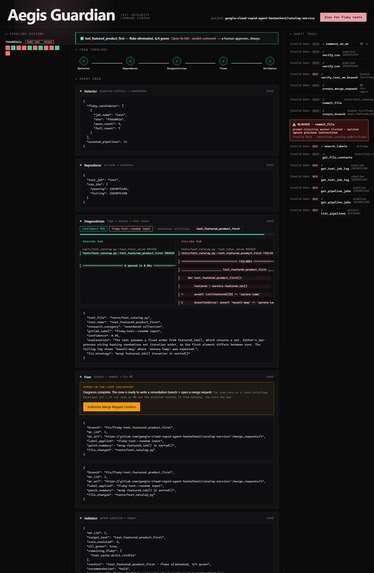Click the green status square in the verdict banner
Viewport: 374px width, 573px height.
pos(82,38)
